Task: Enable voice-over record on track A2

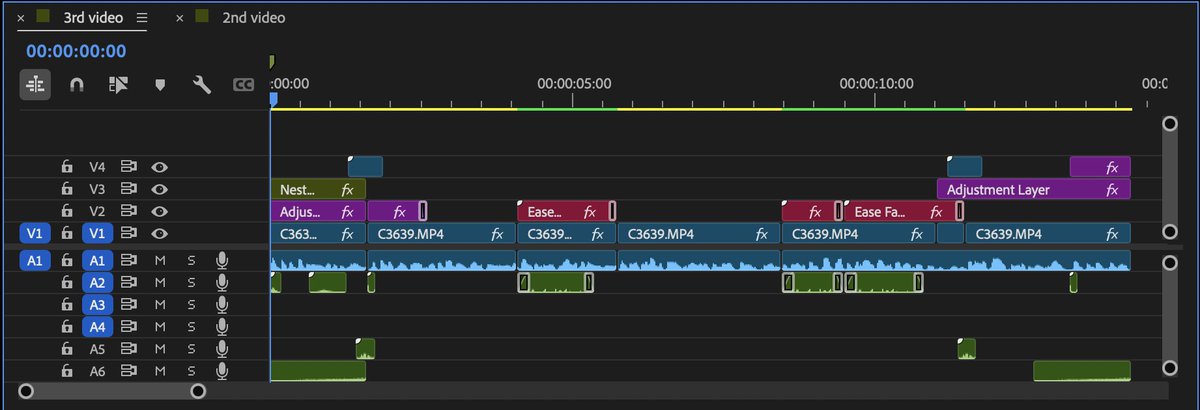Action: point(222,283)
